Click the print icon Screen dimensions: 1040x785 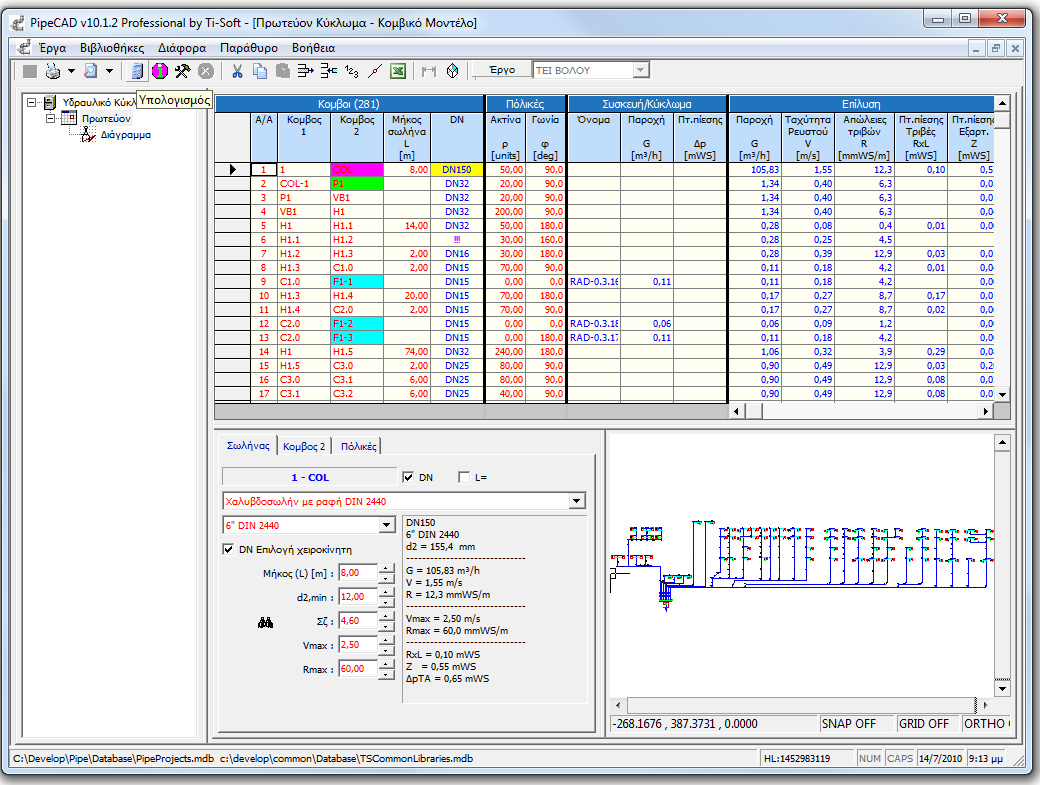pyautogui.click(x=50, y=70)
